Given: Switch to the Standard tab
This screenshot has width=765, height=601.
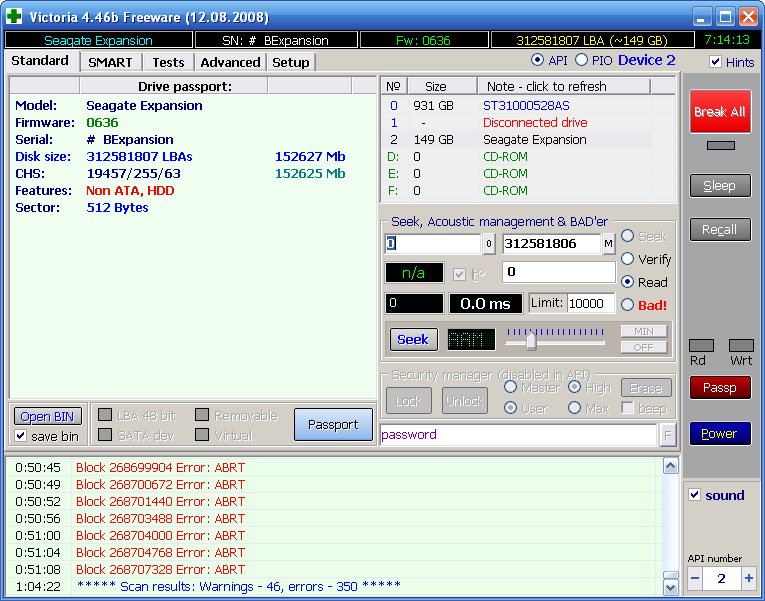Looking at the screenshot, I should (40, 61).
